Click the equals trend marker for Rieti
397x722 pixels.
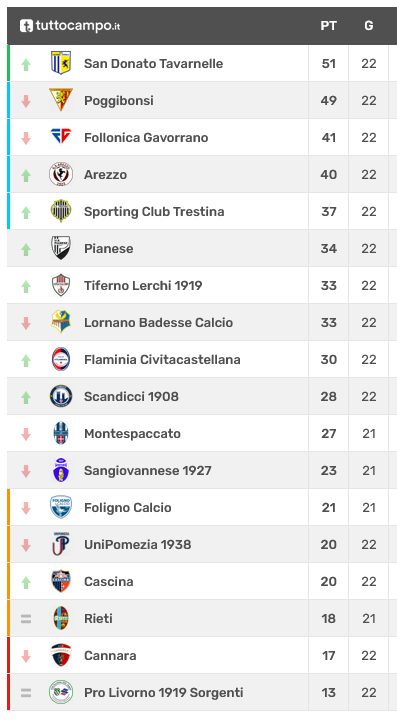(x=26, y=619)
